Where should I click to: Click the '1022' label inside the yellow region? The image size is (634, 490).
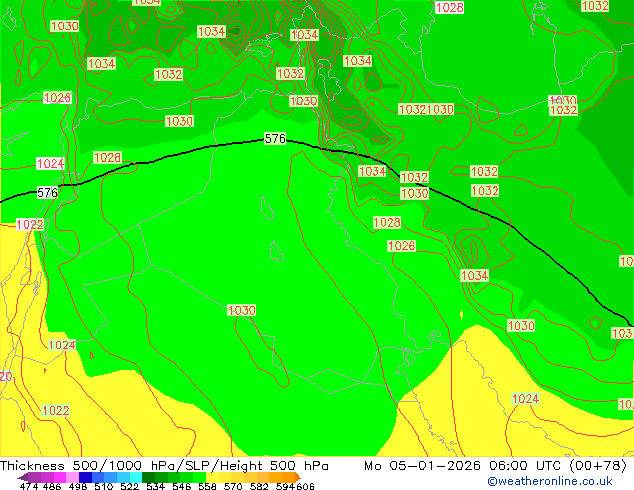pyautogui.click(x=56, y=411)
